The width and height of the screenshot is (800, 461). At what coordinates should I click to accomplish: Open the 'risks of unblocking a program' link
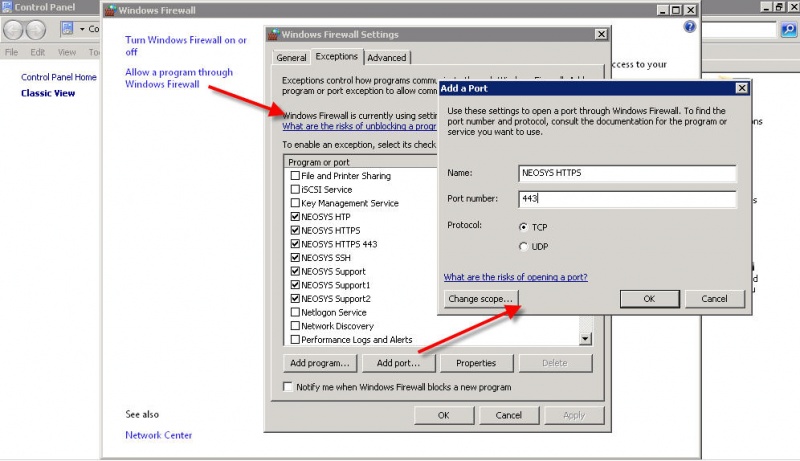pyautogui.click(x=359, y=126)
